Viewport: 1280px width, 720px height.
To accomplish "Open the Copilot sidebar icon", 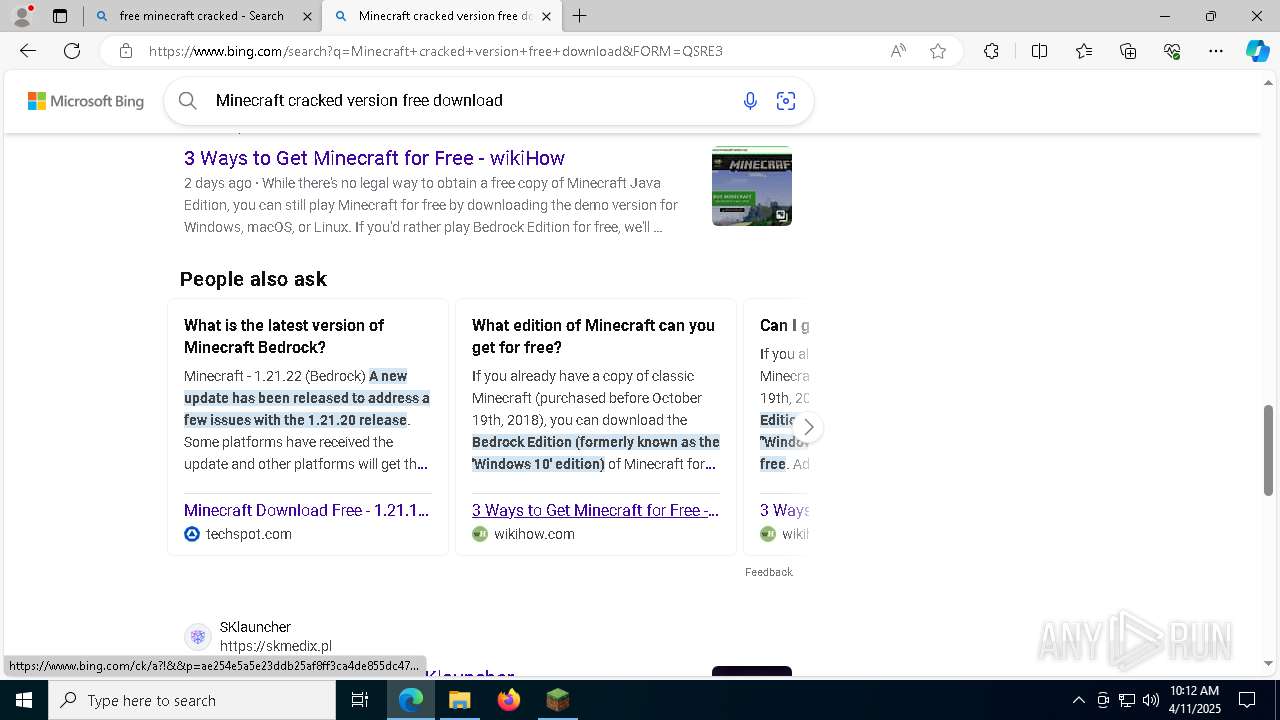I will point(1257,51).
